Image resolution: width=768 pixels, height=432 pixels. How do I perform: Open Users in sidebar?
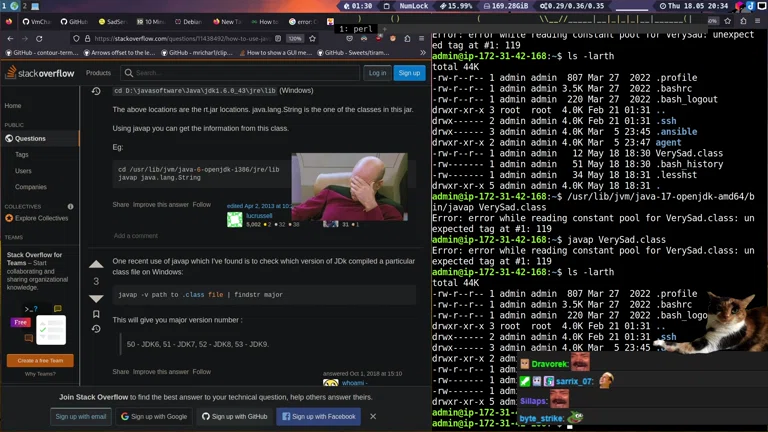[23, 171]
